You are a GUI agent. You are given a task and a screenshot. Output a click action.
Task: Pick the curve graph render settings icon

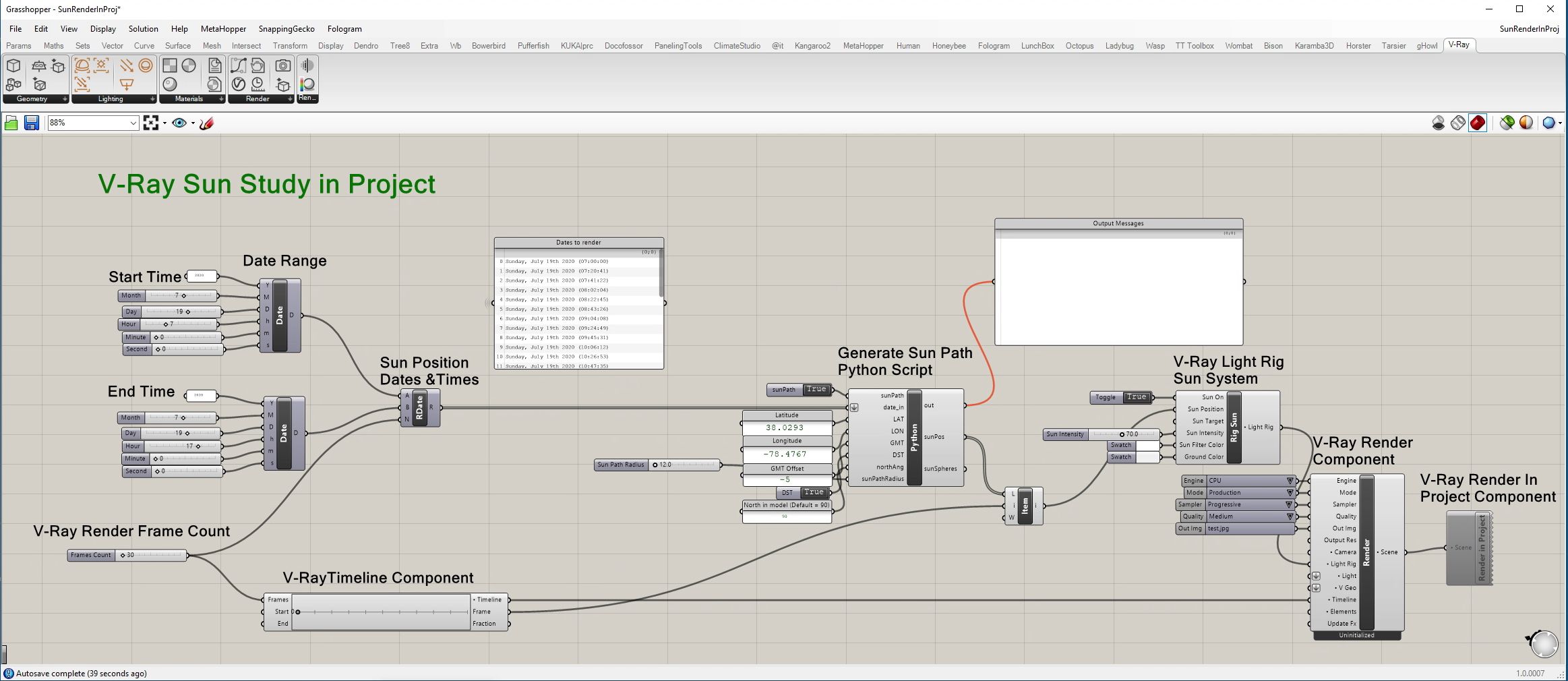point(239,65)
